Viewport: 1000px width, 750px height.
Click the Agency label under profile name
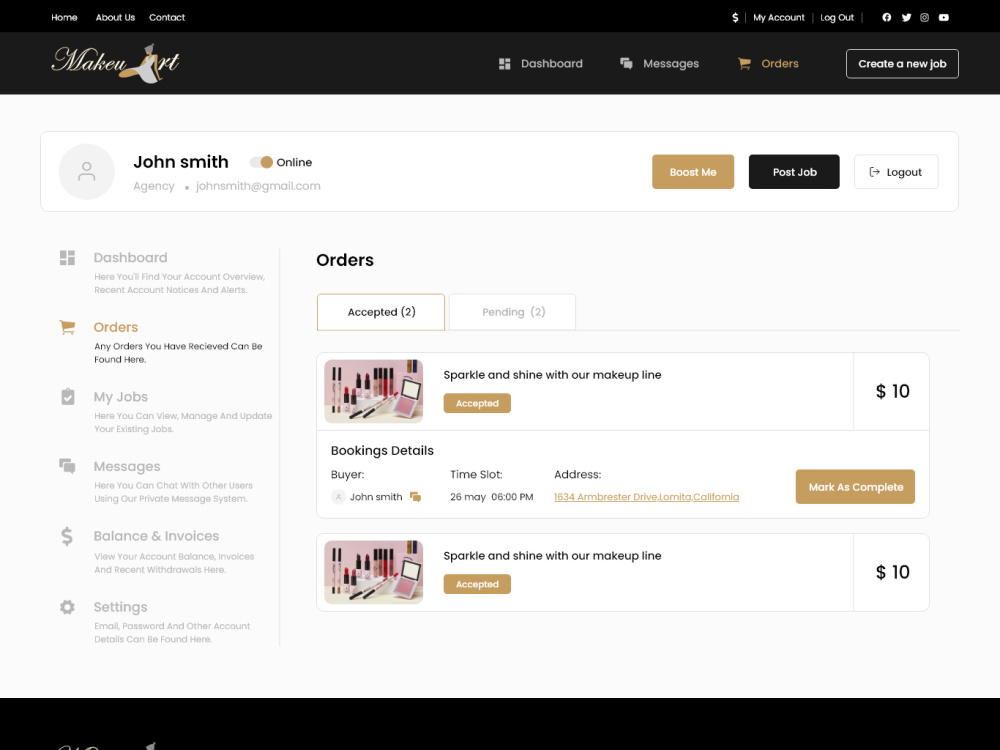[x=154, y=186]
